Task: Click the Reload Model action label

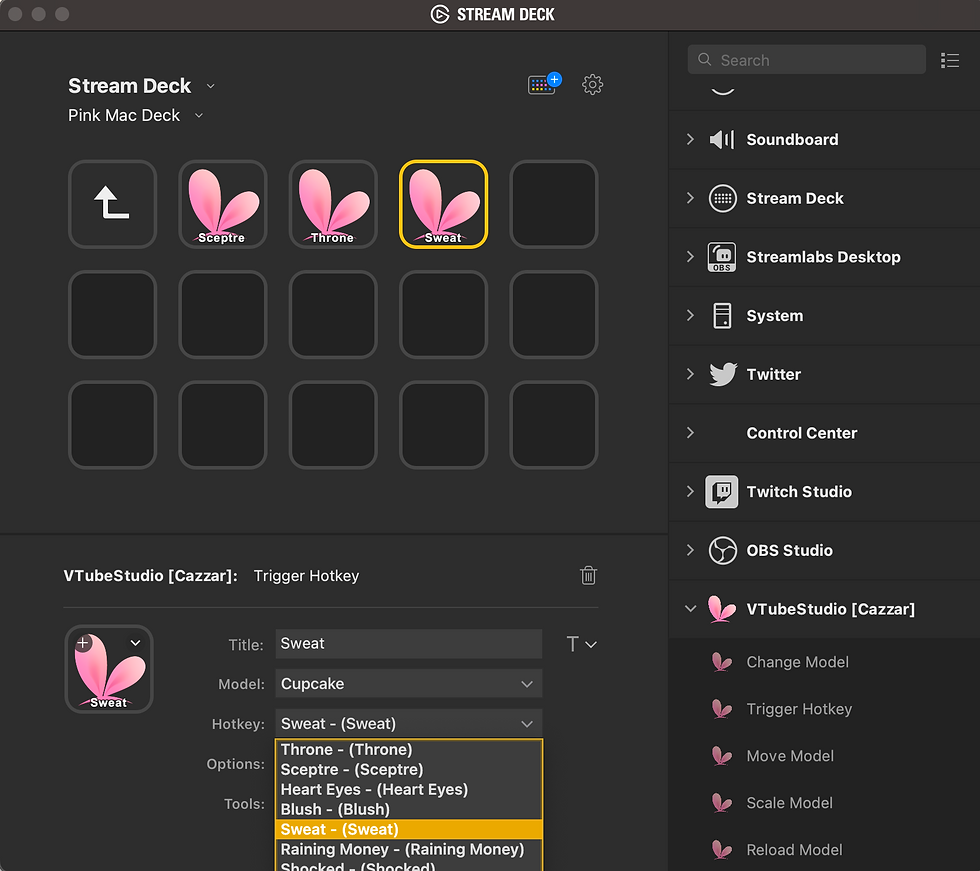Action: (x=794, y=850)
